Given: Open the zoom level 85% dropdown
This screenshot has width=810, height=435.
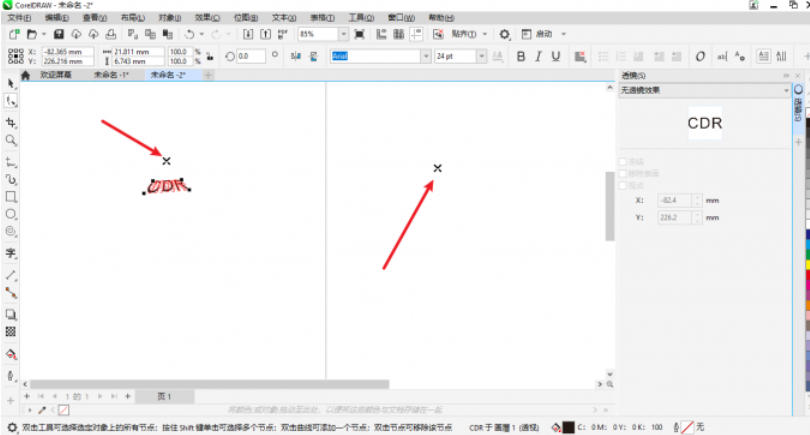Looking at the screenshot, I should pos(344,34).
